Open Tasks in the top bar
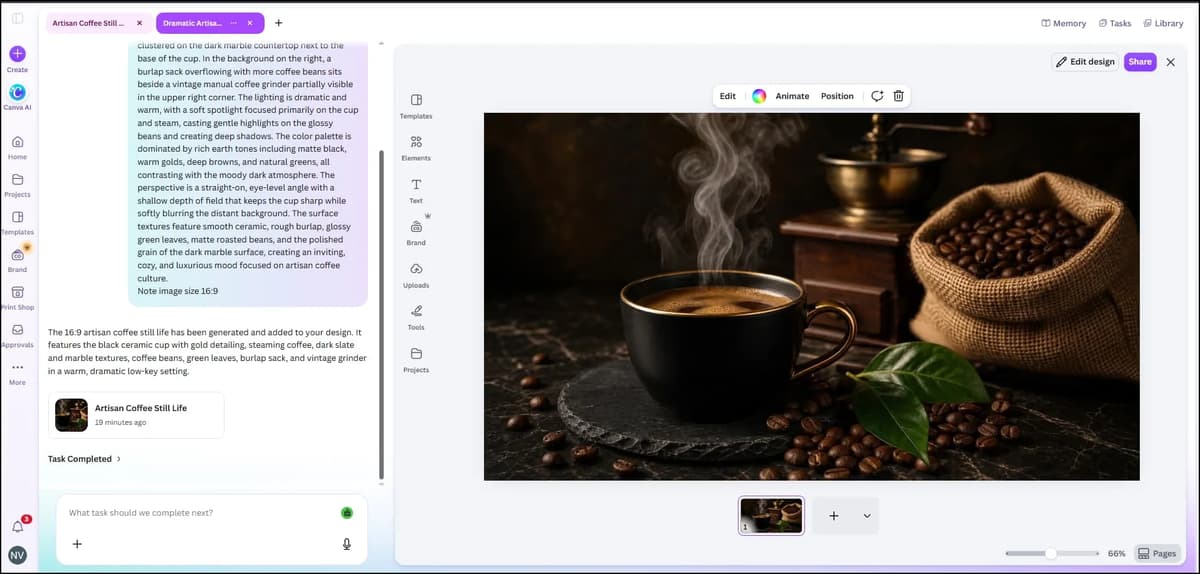1200x574 pixels. tap(1115, 23)
